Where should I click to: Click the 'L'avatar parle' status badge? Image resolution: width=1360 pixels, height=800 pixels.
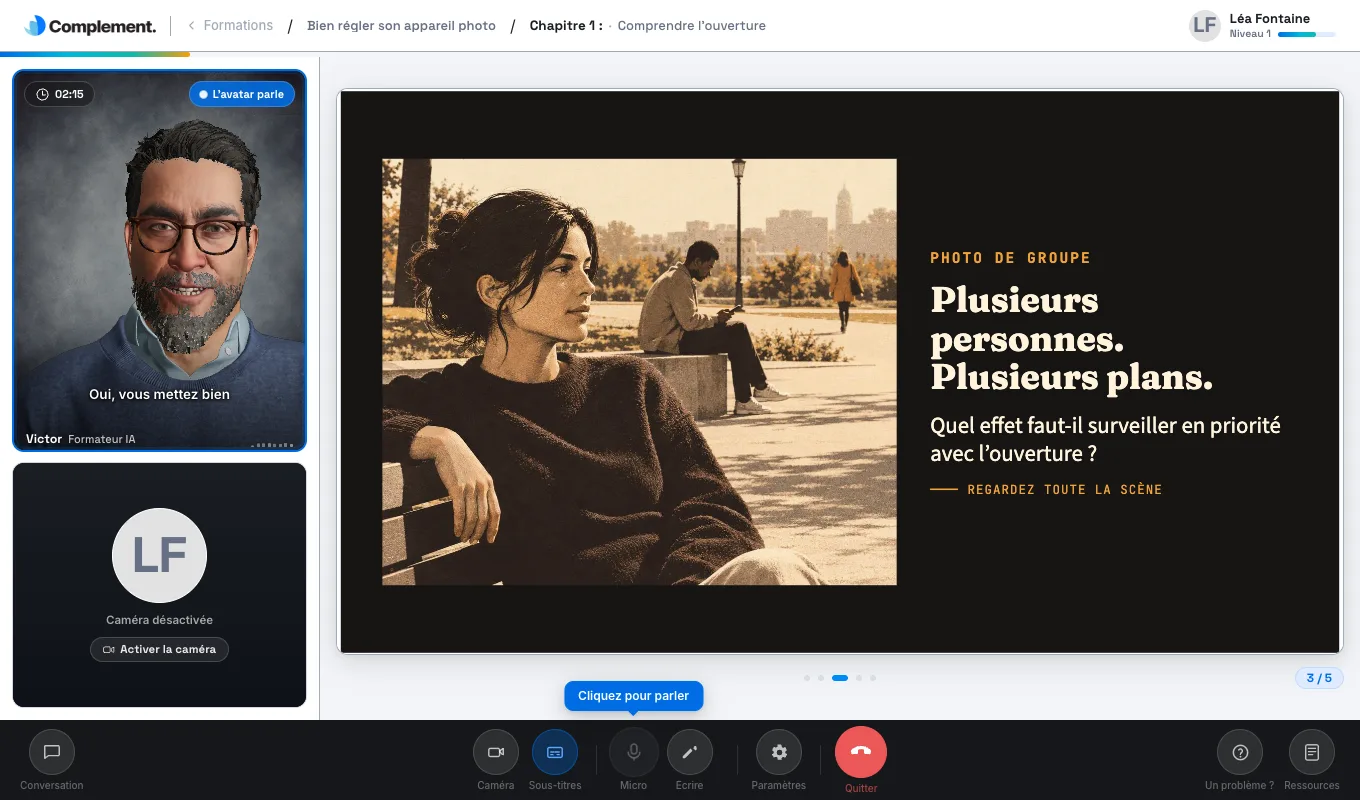(242, 94)
